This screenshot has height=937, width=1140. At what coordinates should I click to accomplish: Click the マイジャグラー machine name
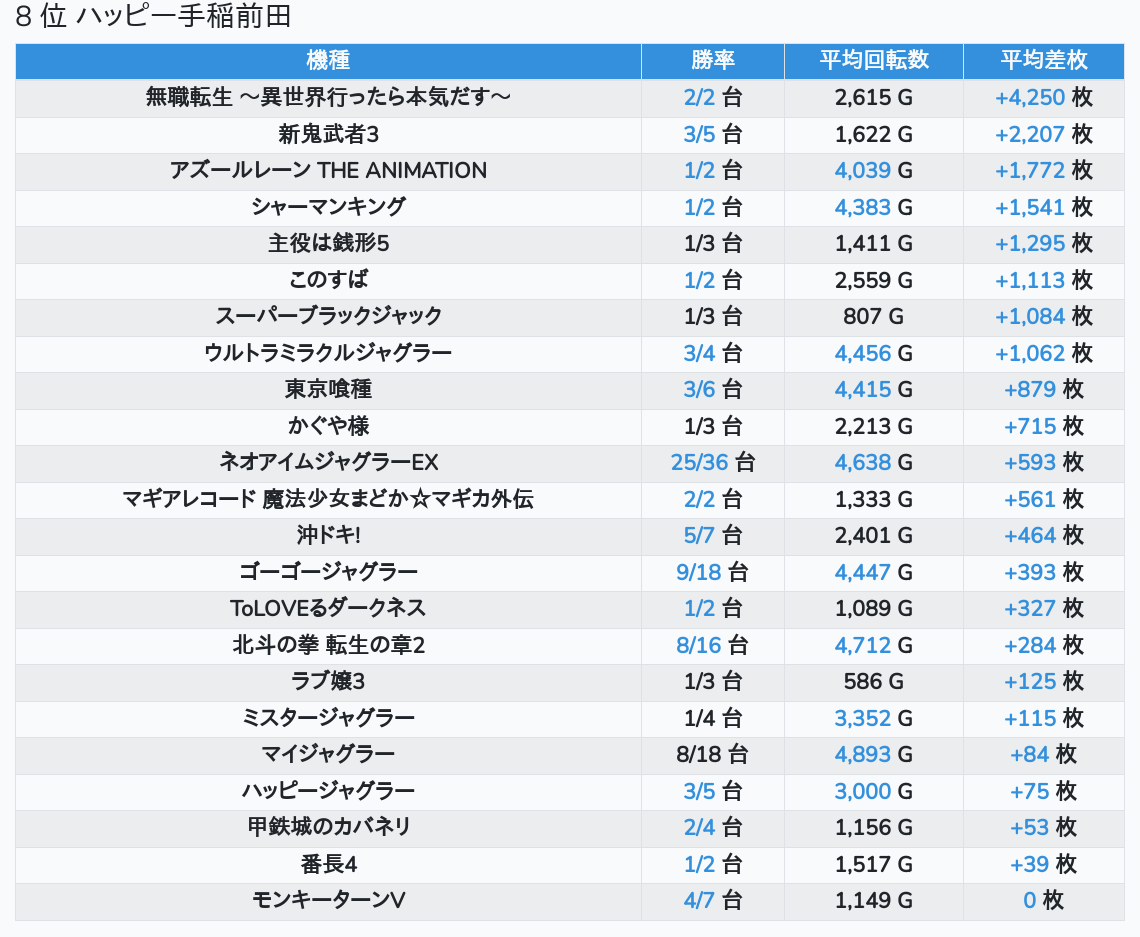(328, 754)
